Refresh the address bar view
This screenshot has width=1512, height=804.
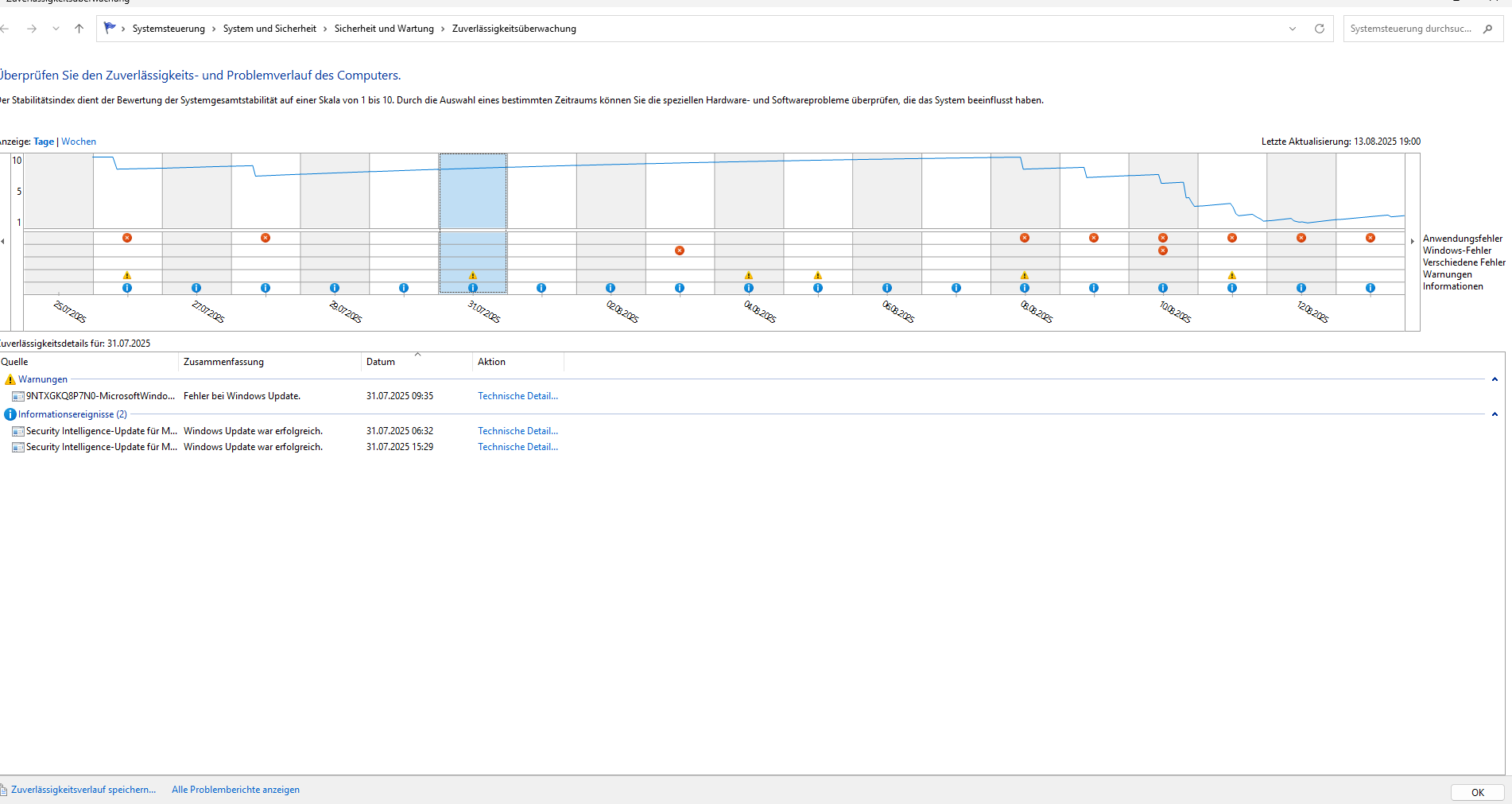1320,29
